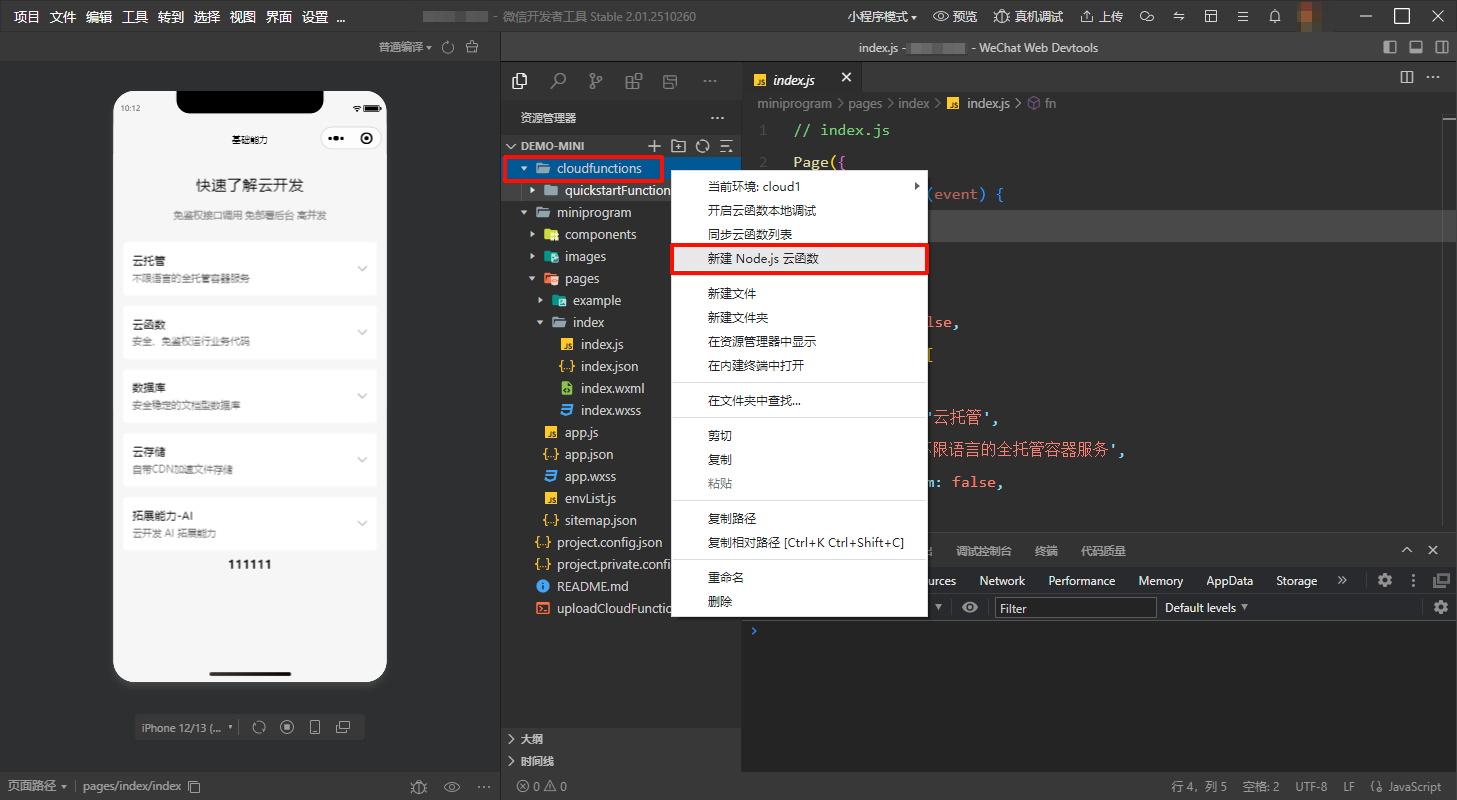Click the 预览 preview button
Viewport: 1457px width, 800px height.
(955, 17)
